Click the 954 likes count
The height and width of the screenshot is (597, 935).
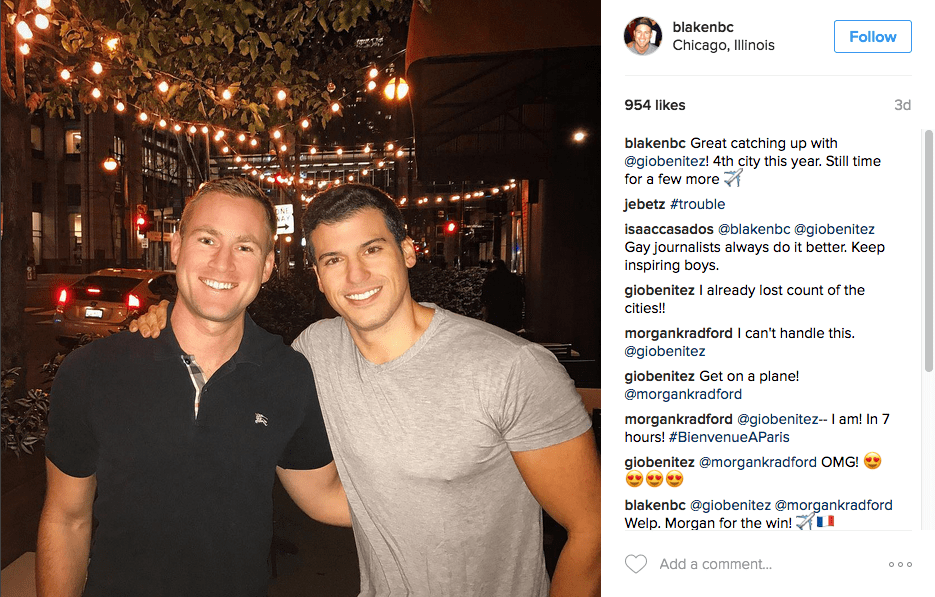[x=655, y=105]
